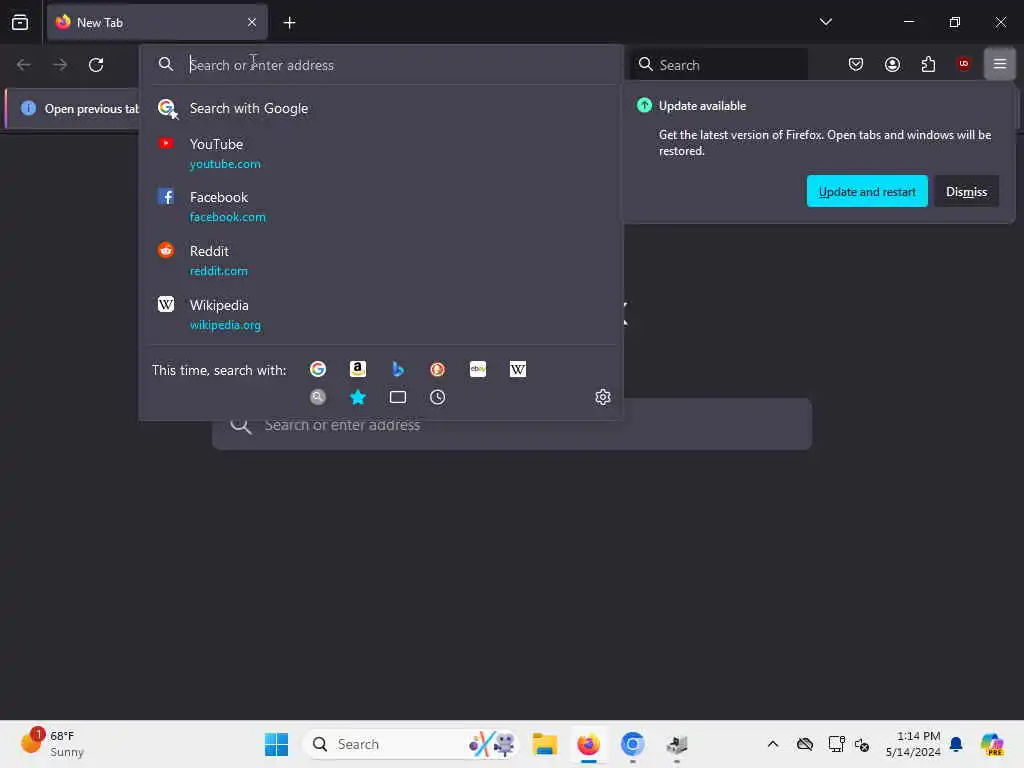The image size is (1024, 768).
Task: Click the toolbar Search box
Action: click(718, 65)
